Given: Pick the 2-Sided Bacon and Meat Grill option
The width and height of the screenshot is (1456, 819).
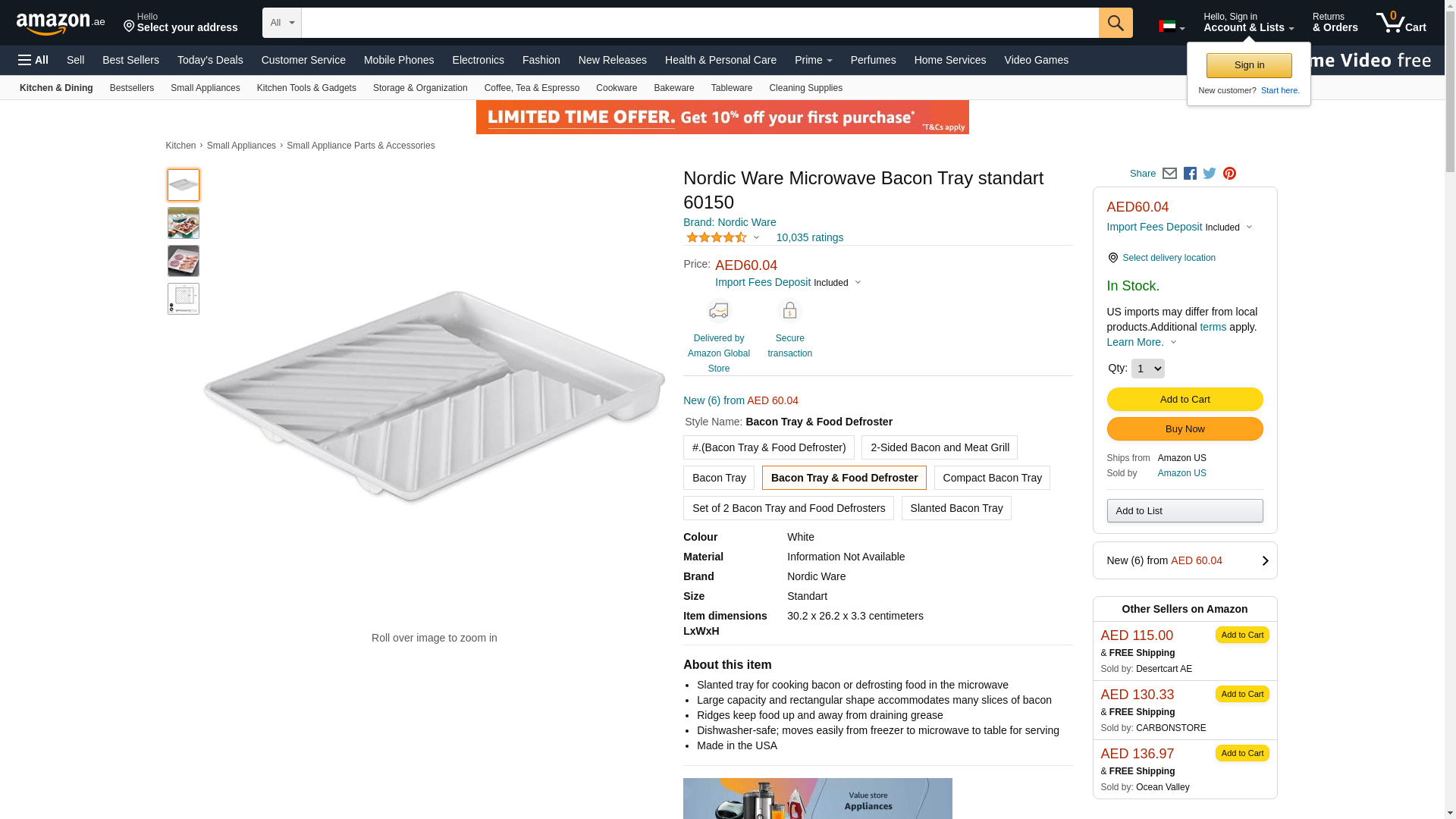Looking at the screenshot, I should (x=939, y=447).
